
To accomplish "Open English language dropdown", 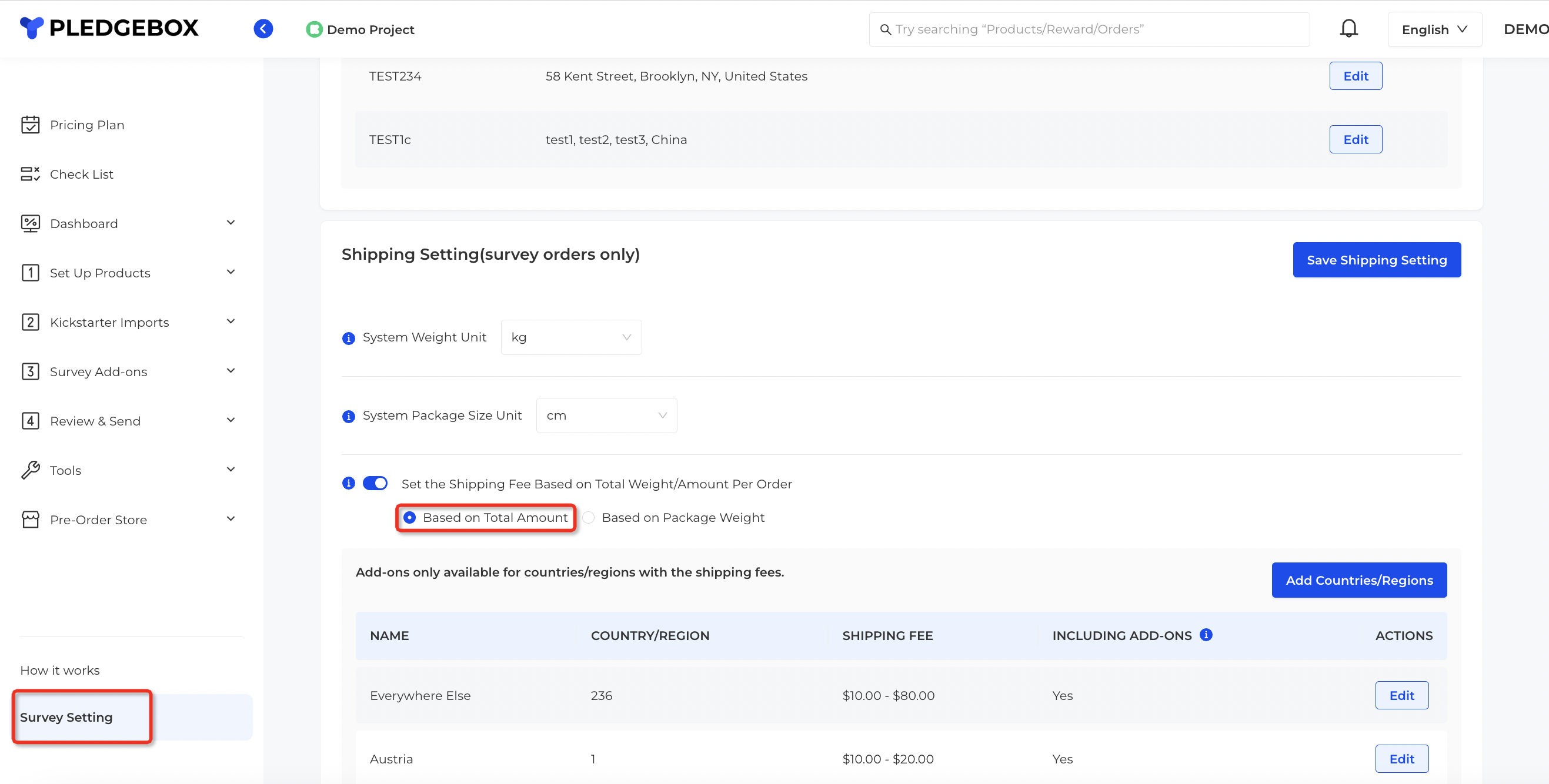I will tap(1434, 29).
